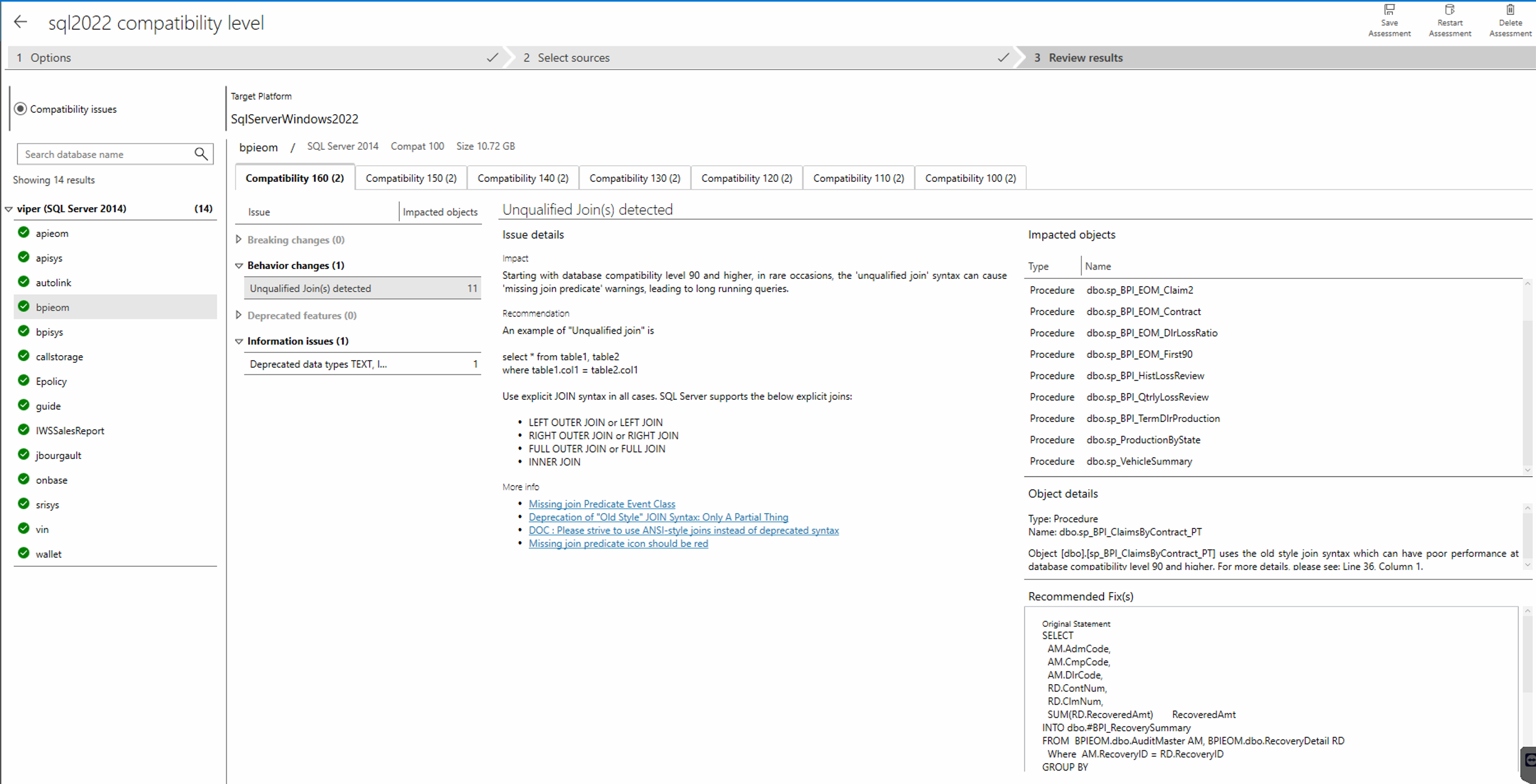Viewport: 1536px width, 784px height.
Task: Click the search magnifier icon
Action: [201, 154]
